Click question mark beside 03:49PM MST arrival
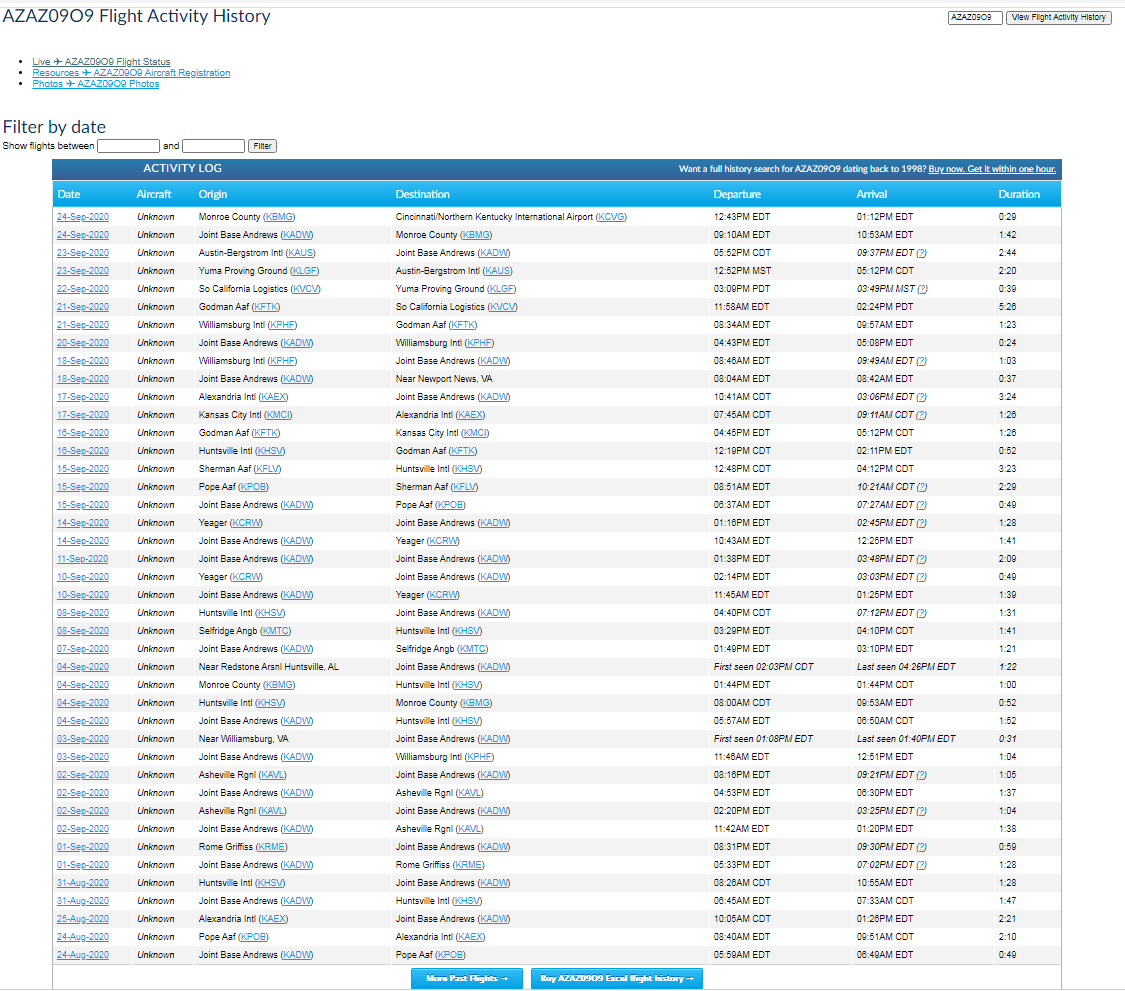Image resolution: width=1125 pixels, height=991 pixels. [x=923, y=288]
